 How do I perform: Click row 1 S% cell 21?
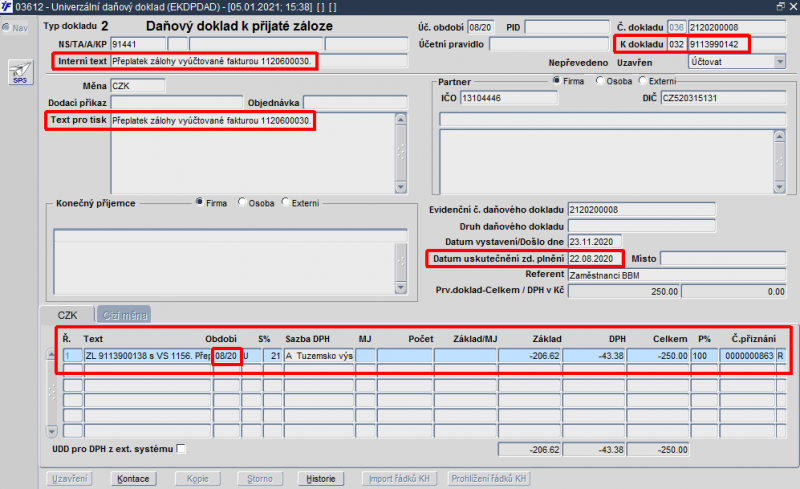click(x=272, y=355)
